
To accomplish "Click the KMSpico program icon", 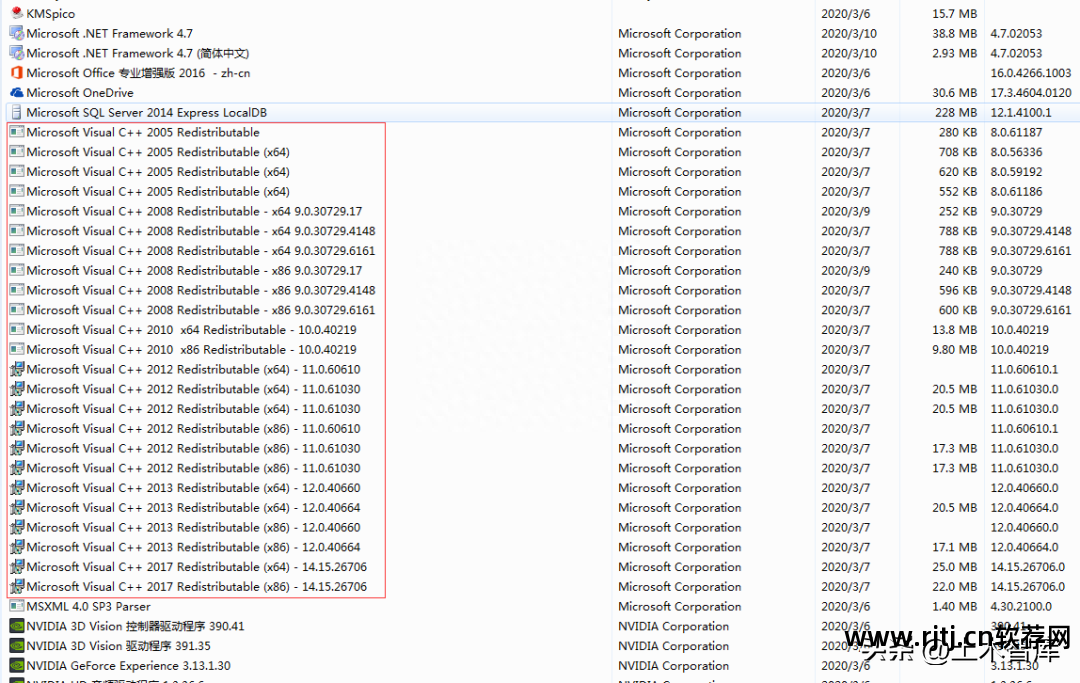I will point(17,13).
